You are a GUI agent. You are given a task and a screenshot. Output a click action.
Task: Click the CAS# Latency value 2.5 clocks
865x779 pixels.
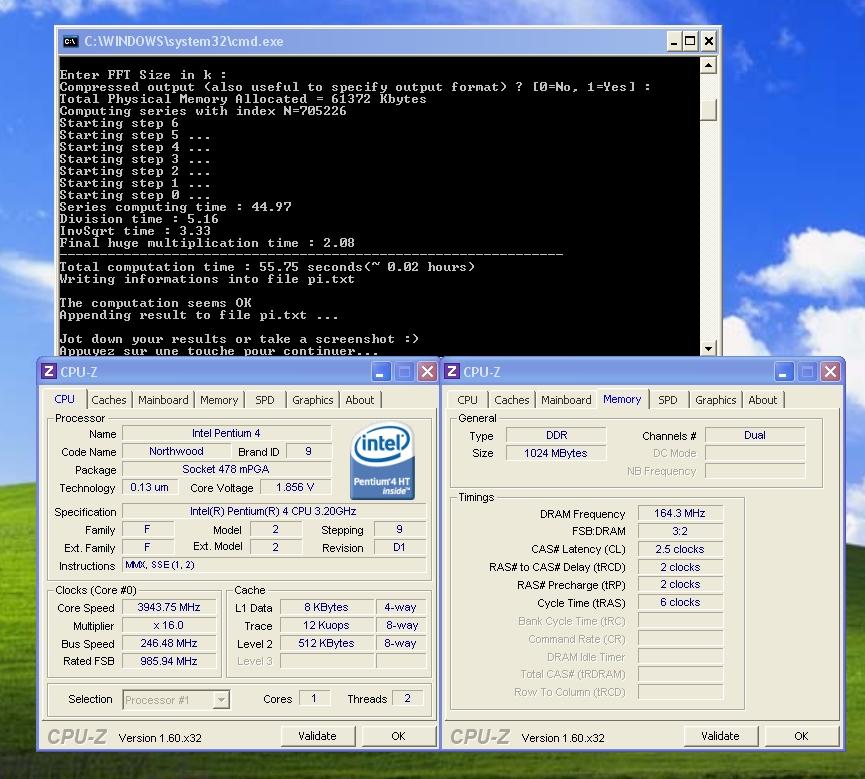tap(680, 549)
